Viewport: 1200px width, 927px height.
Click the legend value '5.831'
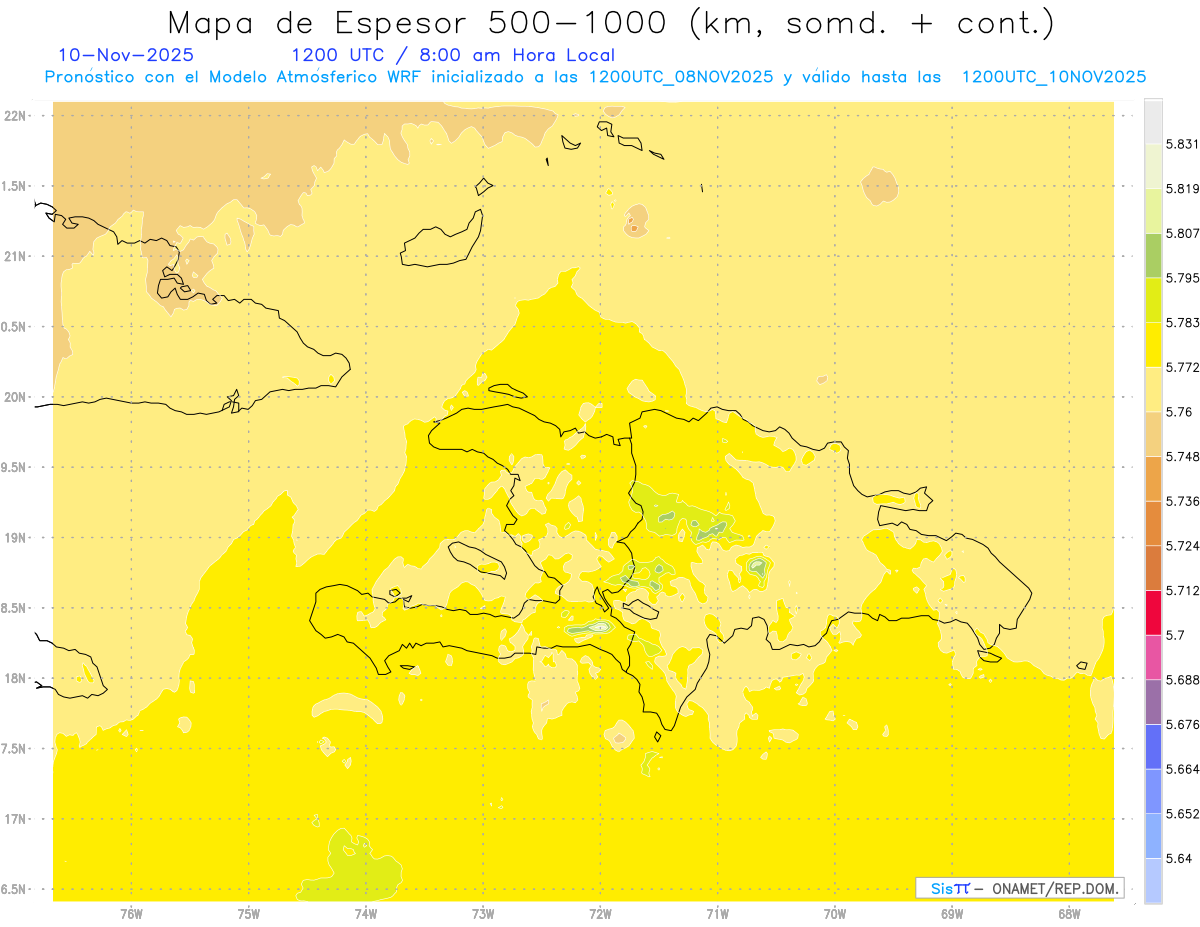pos(1183,144)
